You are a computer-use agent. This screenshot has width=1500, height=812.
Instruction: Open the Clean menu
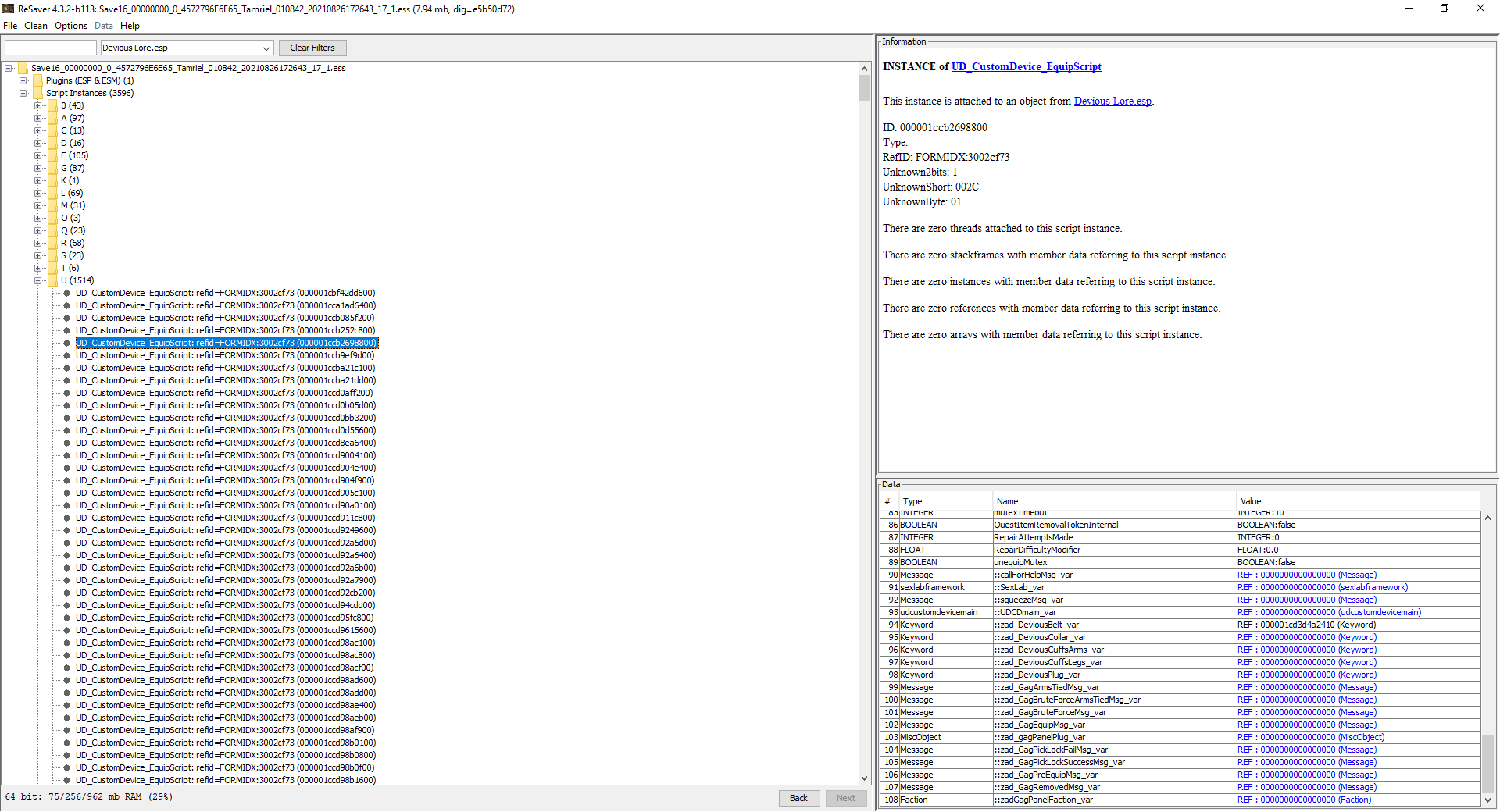pyautogui.click(x=36, y=26)
